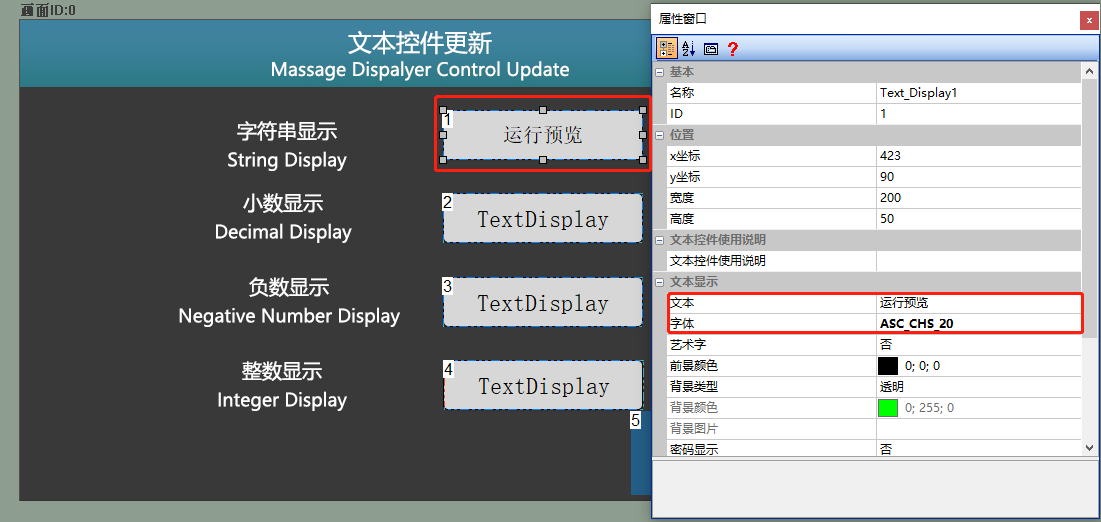Open property pages icon in toolbar
1101x522 pixels.
point(711,49)
